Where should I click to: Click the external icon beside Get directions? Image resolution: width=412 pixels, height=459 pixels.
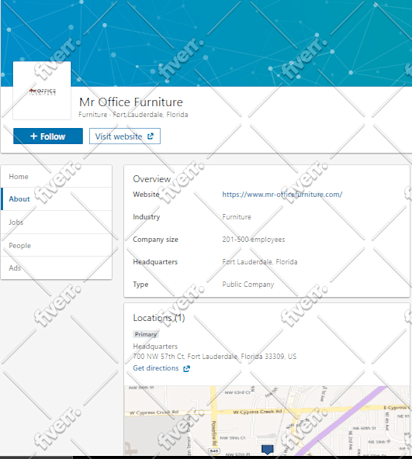186,368
